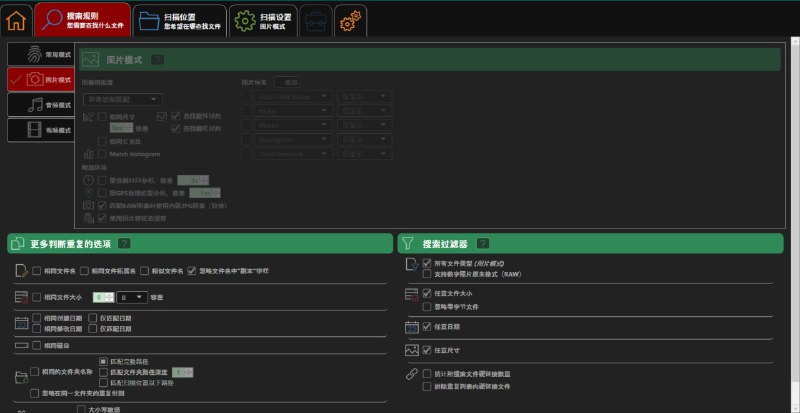Screen dimensions: 800x413
Task: Click the clock icon for time grouping
Action: click(88, 180)
